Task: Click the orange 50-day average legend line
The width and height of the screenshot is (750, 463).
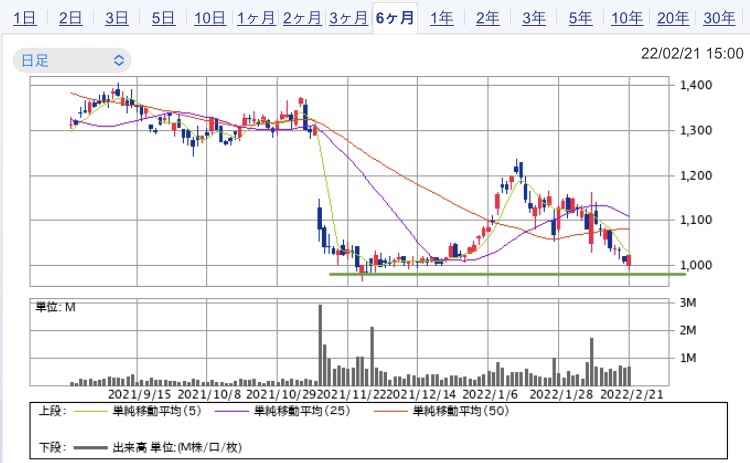Action: 391,411
